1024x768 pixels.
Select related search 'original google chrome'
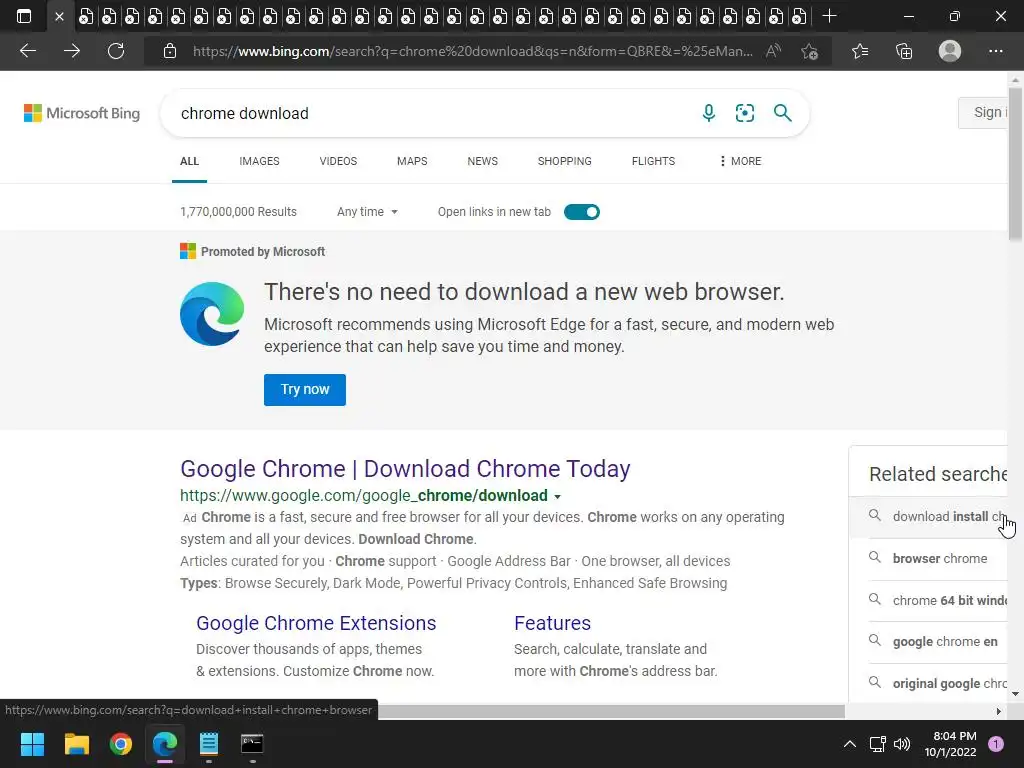tap(929, 684)
